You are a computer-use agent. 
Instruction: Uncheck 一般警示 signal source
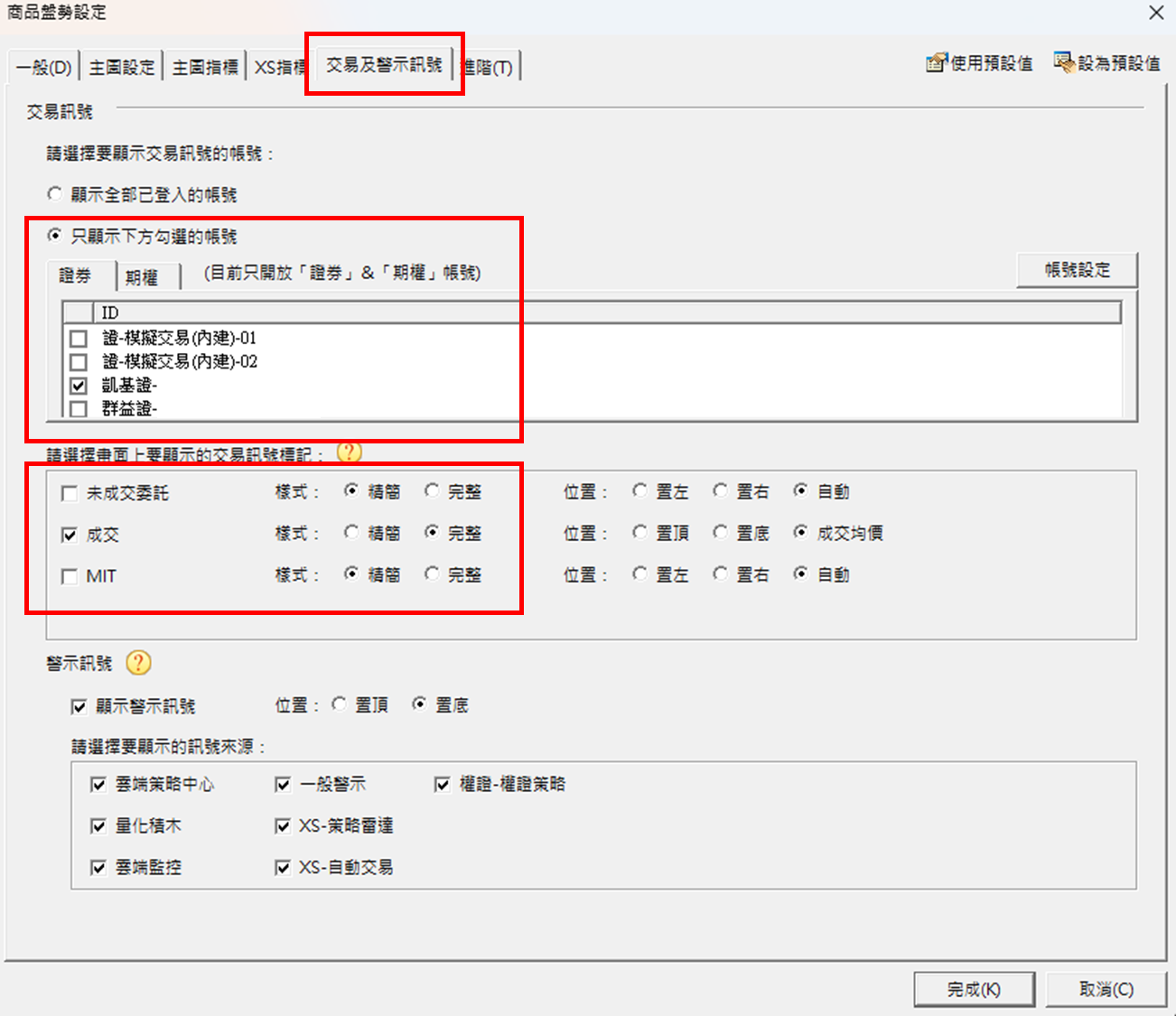click(x=283, y=784)
